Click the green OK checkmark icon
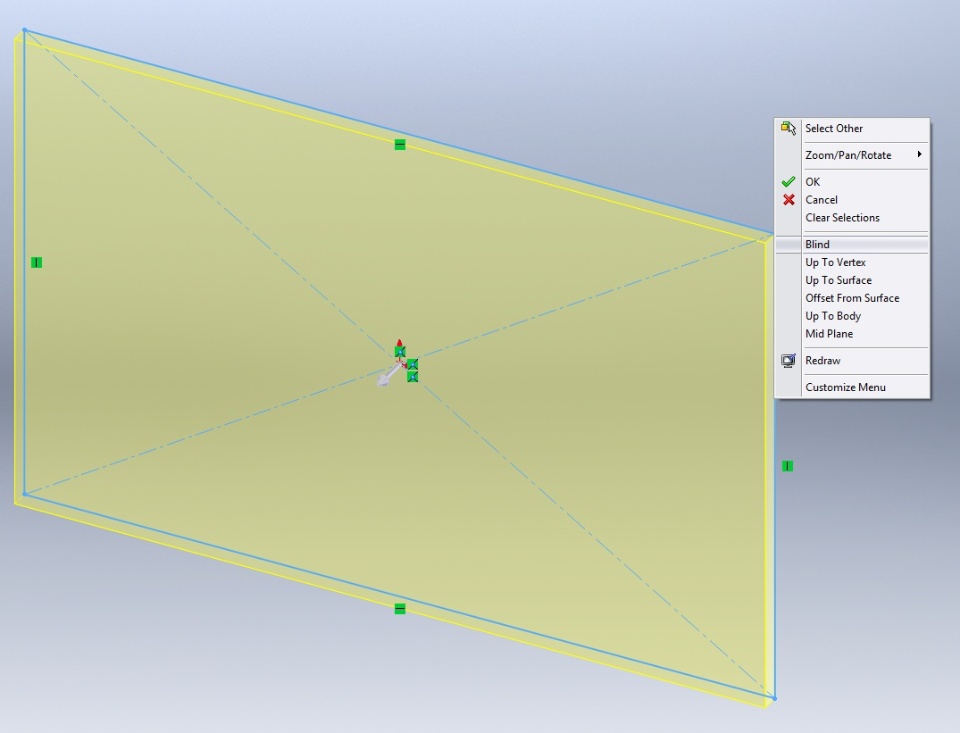 point(789,182)
